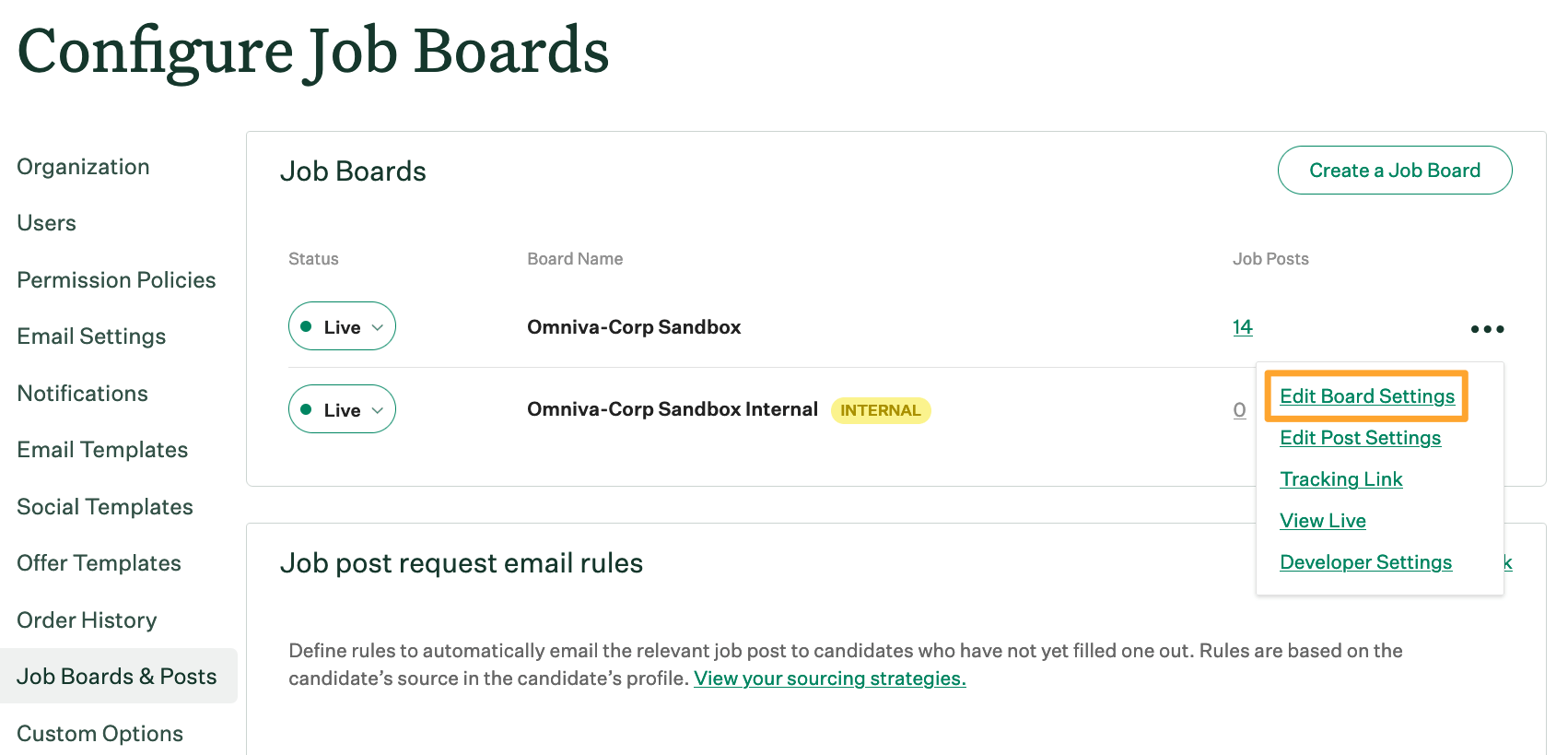Select Job Boards & Posts sidebar item
This screenshot has width=1568, height=755.
117,677
